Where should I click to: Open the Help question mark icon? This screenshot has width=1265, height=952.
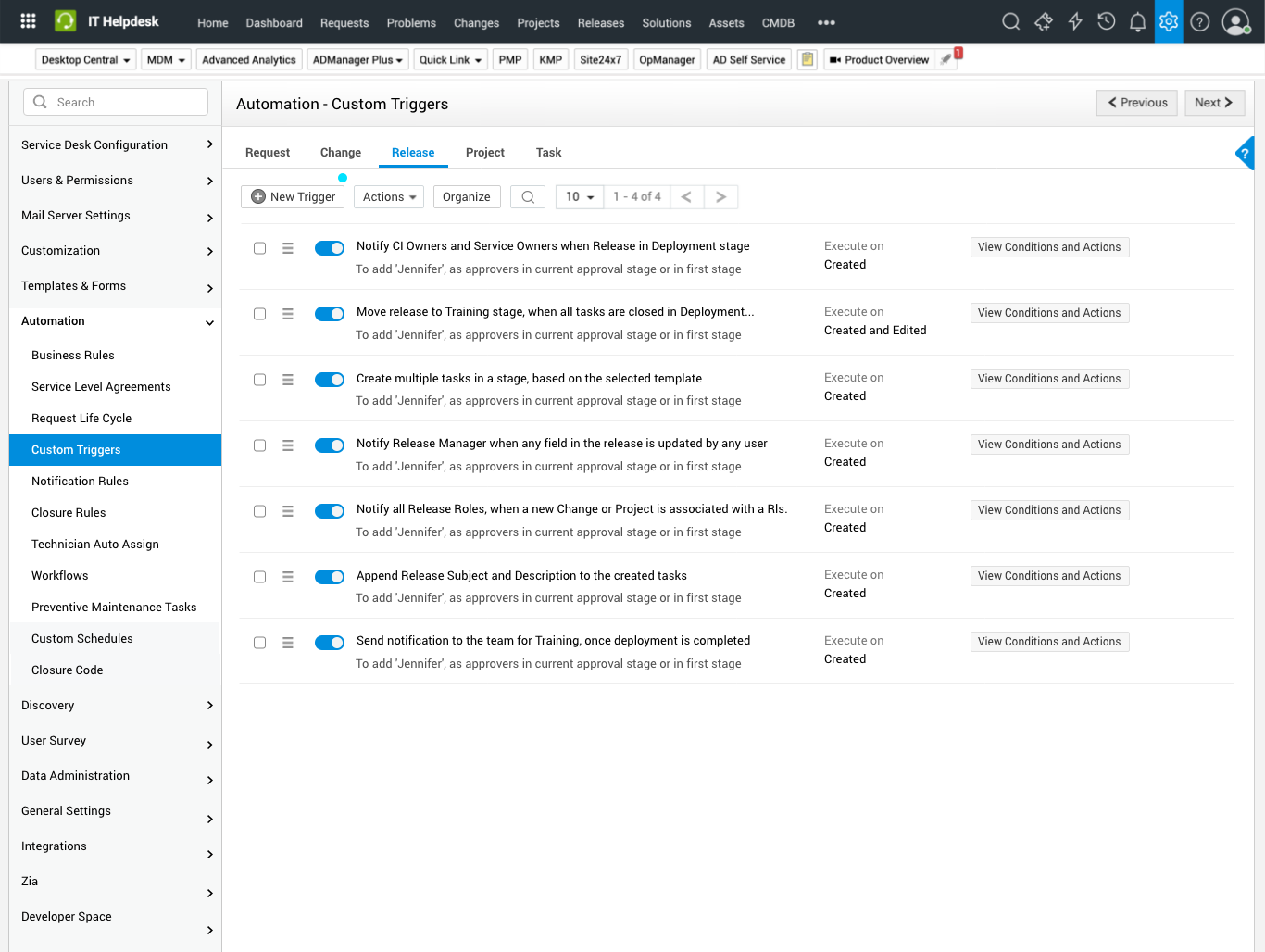point(1200,20)
